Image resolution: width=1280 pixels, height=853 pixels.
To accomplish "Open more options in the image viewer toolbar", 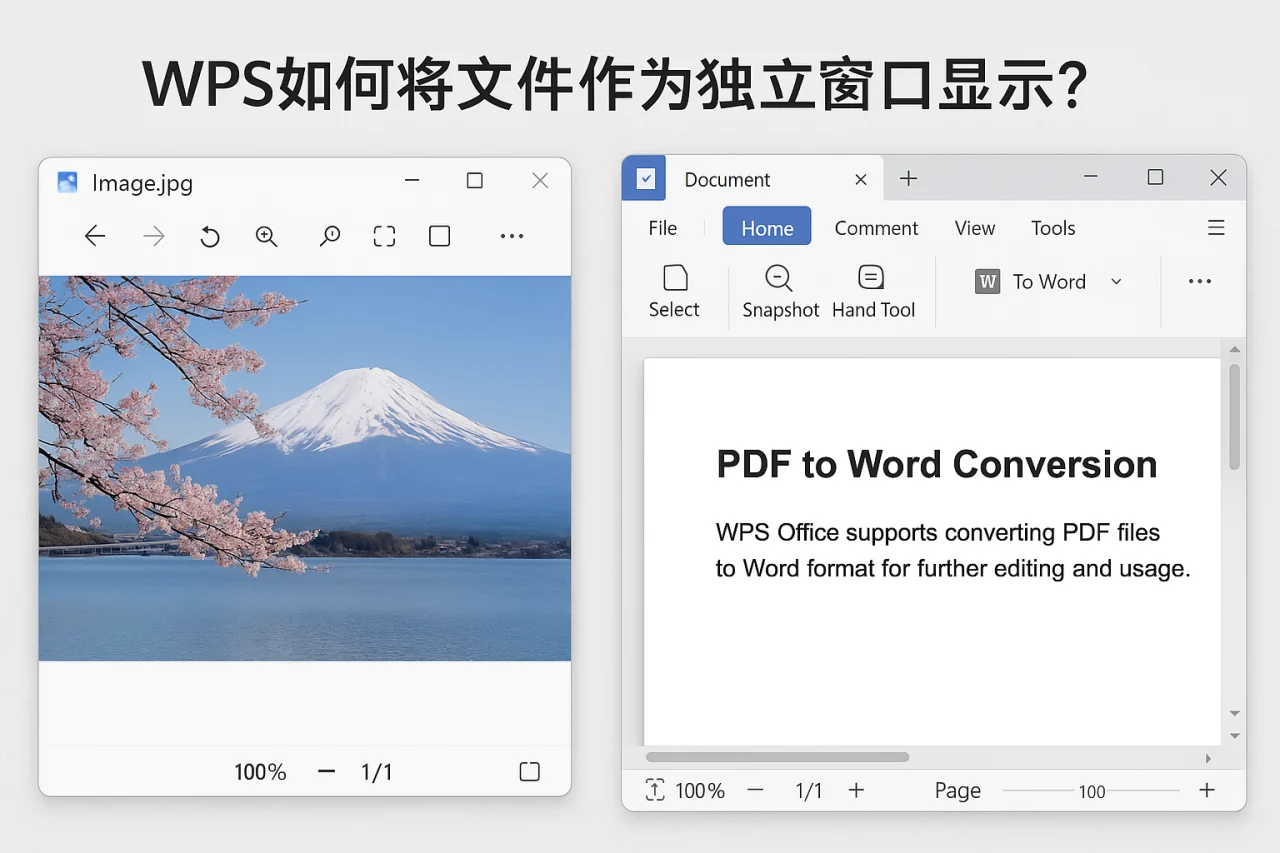I will pyautogui.click(x=511, y=236).
